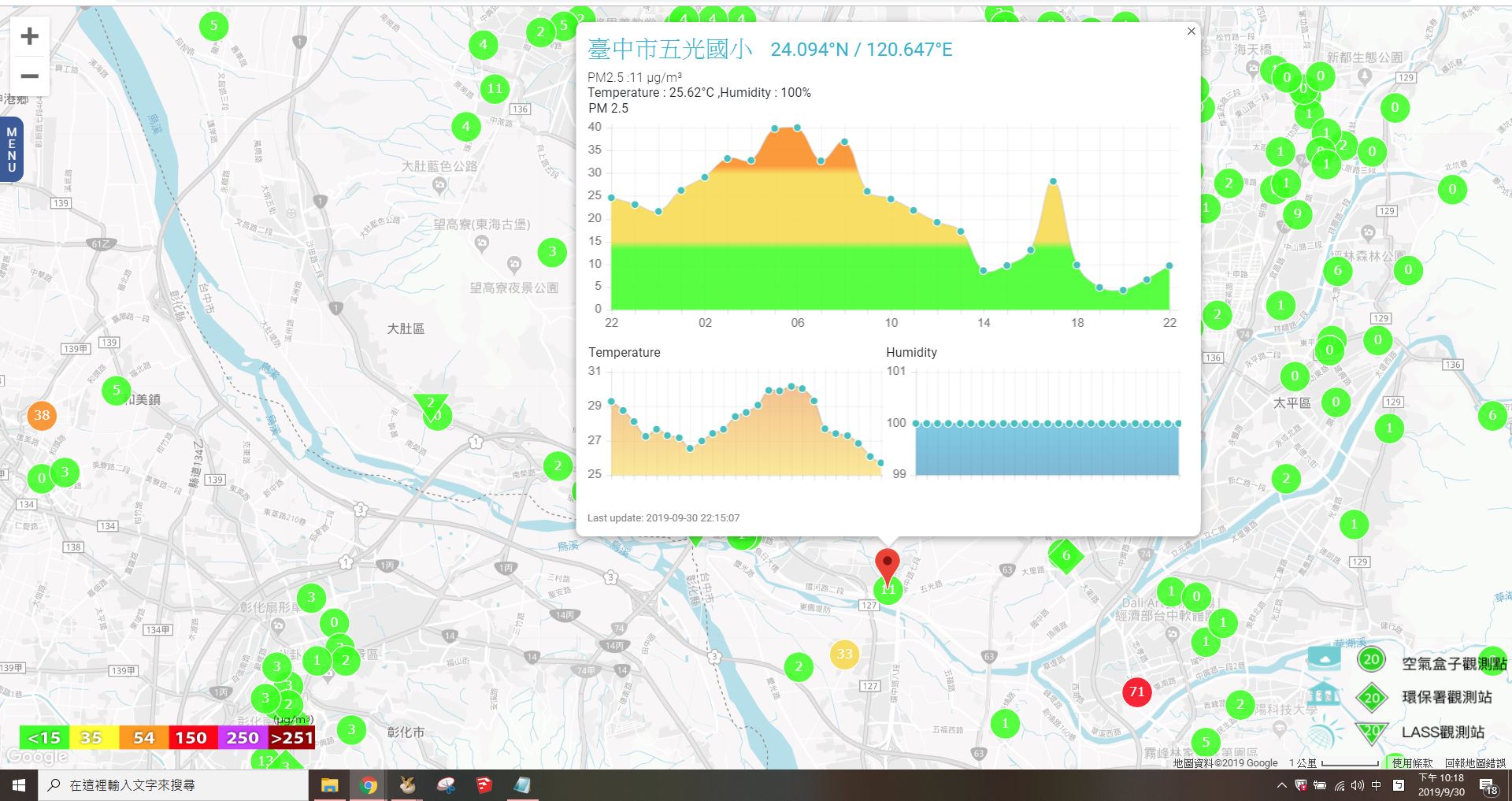Viewport: 1512px width, 801px height.
Task: Open the 使用條款 terms link
Action: pyautogui.click(x=1412, y=762)
